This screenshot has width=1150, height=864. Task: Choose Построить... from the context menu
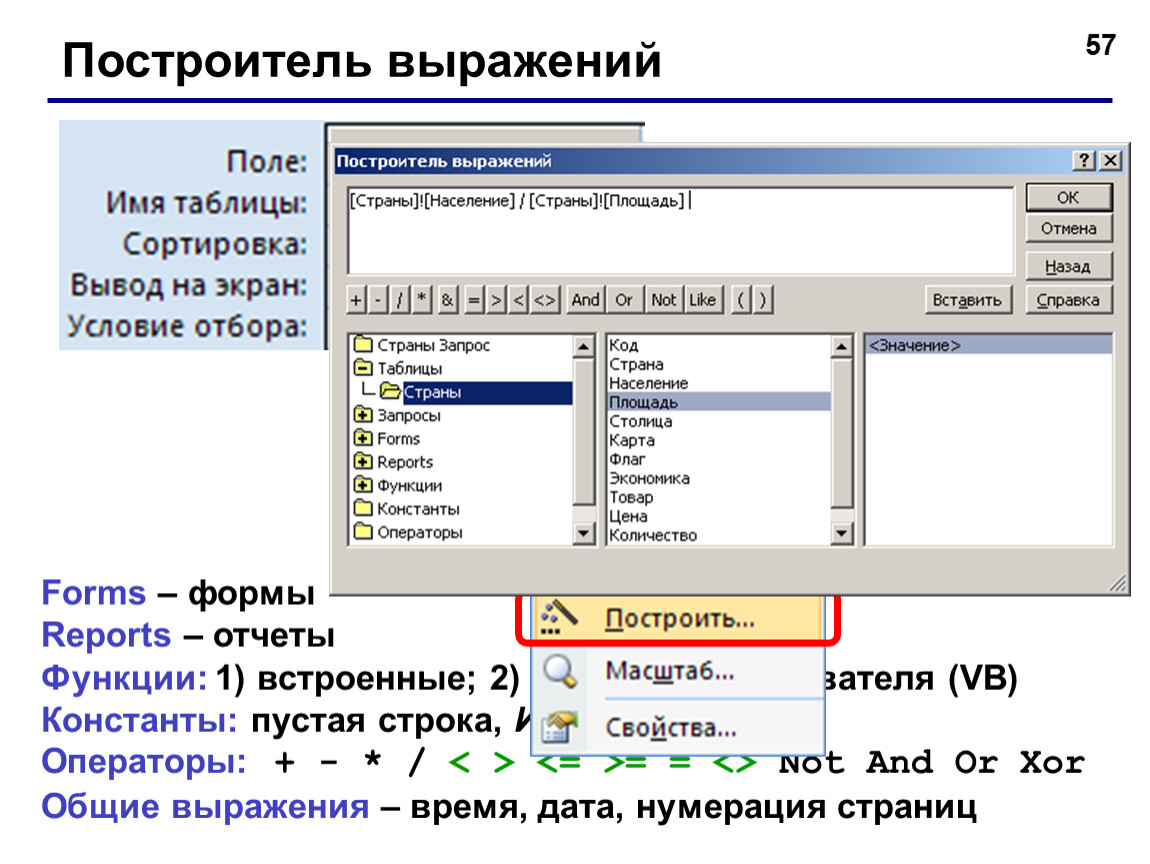coord(679,618)
